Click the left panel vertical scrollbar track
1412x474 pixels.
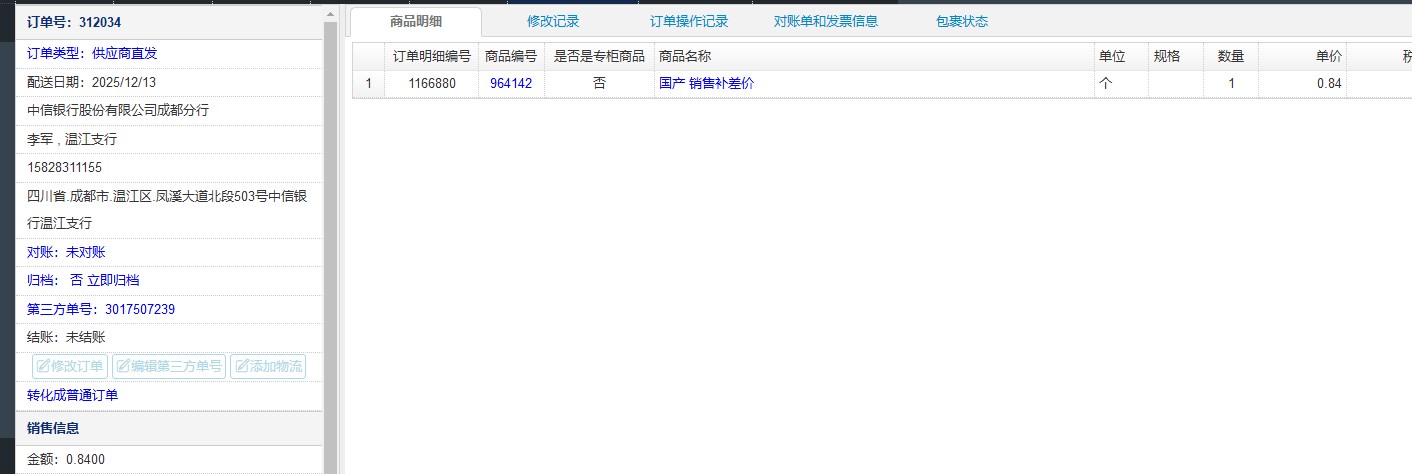point(331,250)
